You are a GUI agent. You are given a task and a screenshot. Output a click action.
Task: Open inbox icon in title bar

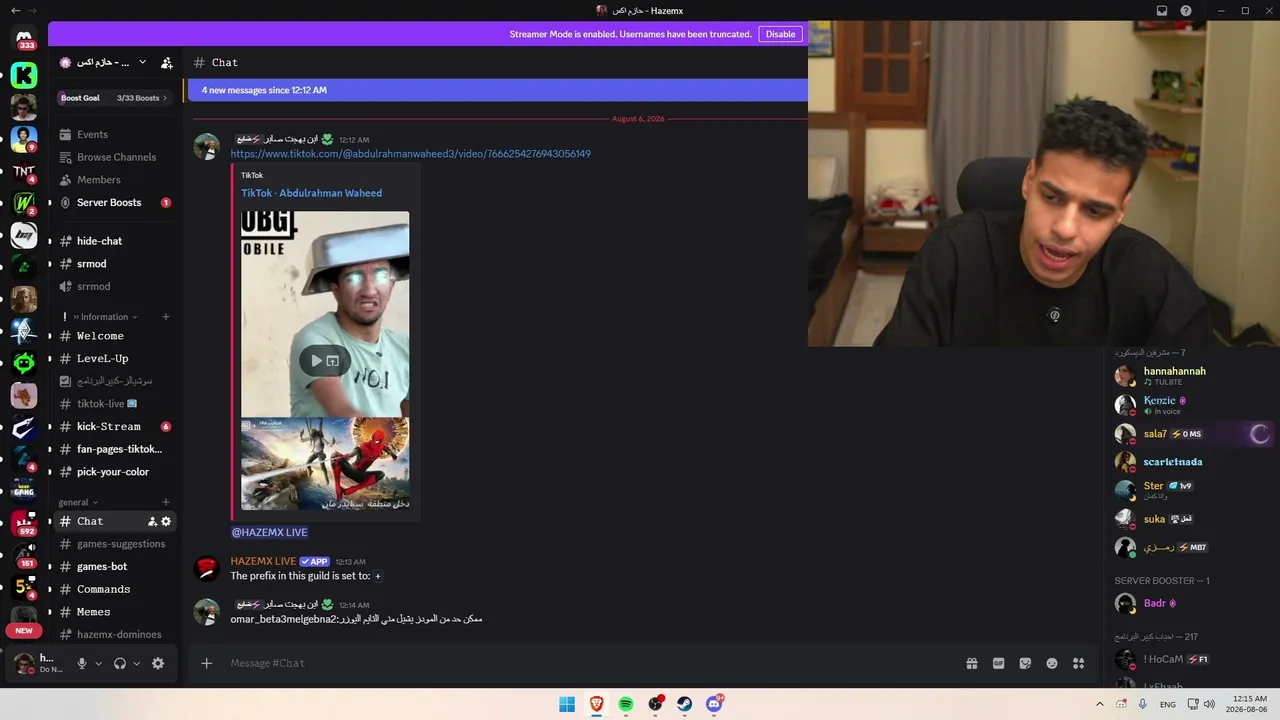click(1162, 11)
